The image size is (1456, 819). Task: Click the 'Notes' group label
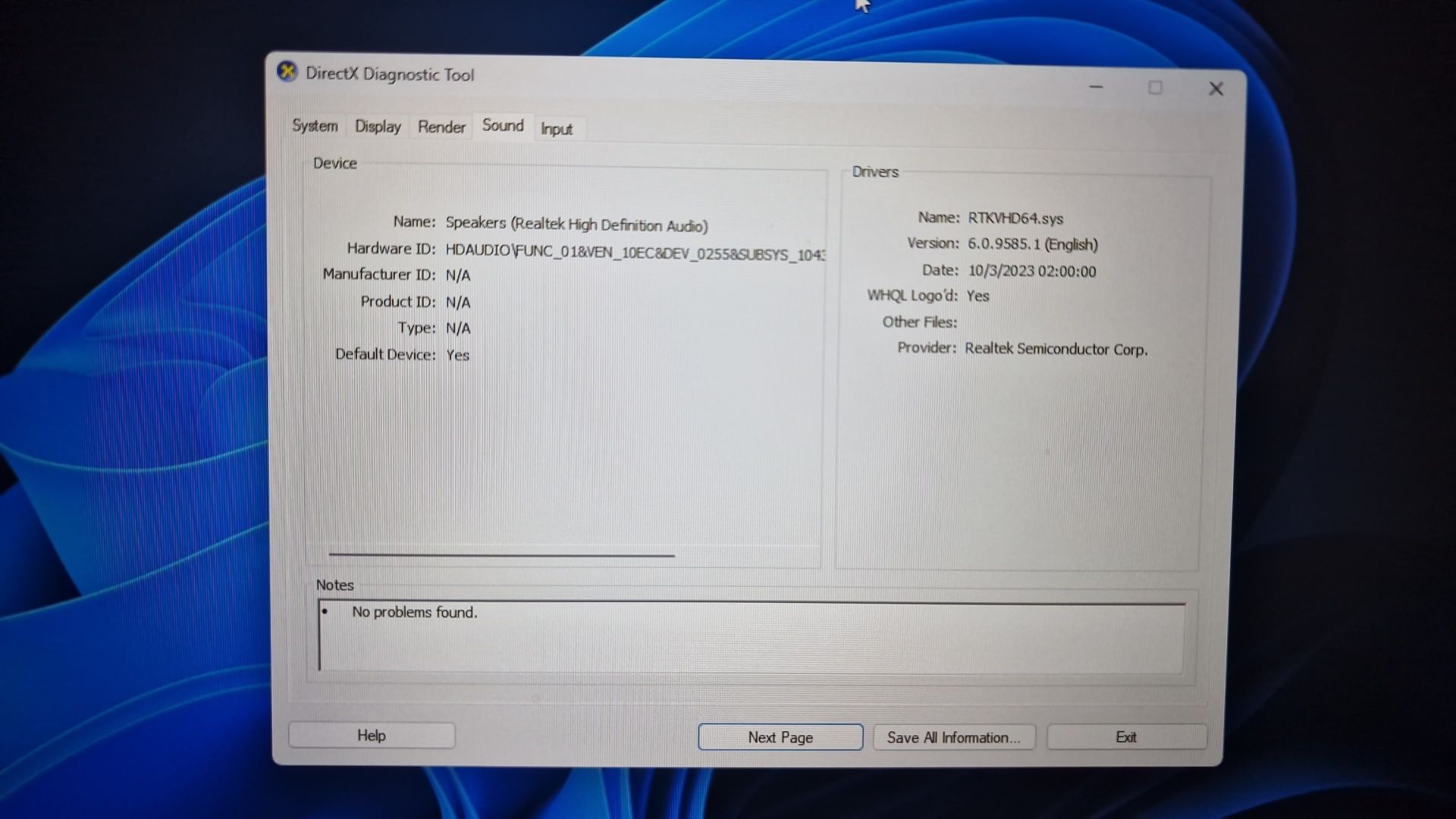click(335, 585)
